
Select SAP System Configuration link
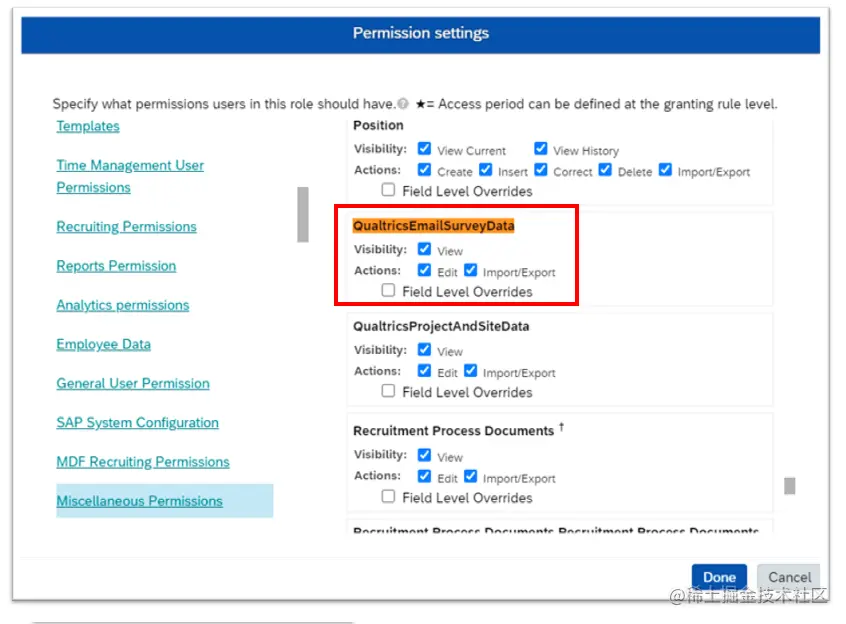138,423
